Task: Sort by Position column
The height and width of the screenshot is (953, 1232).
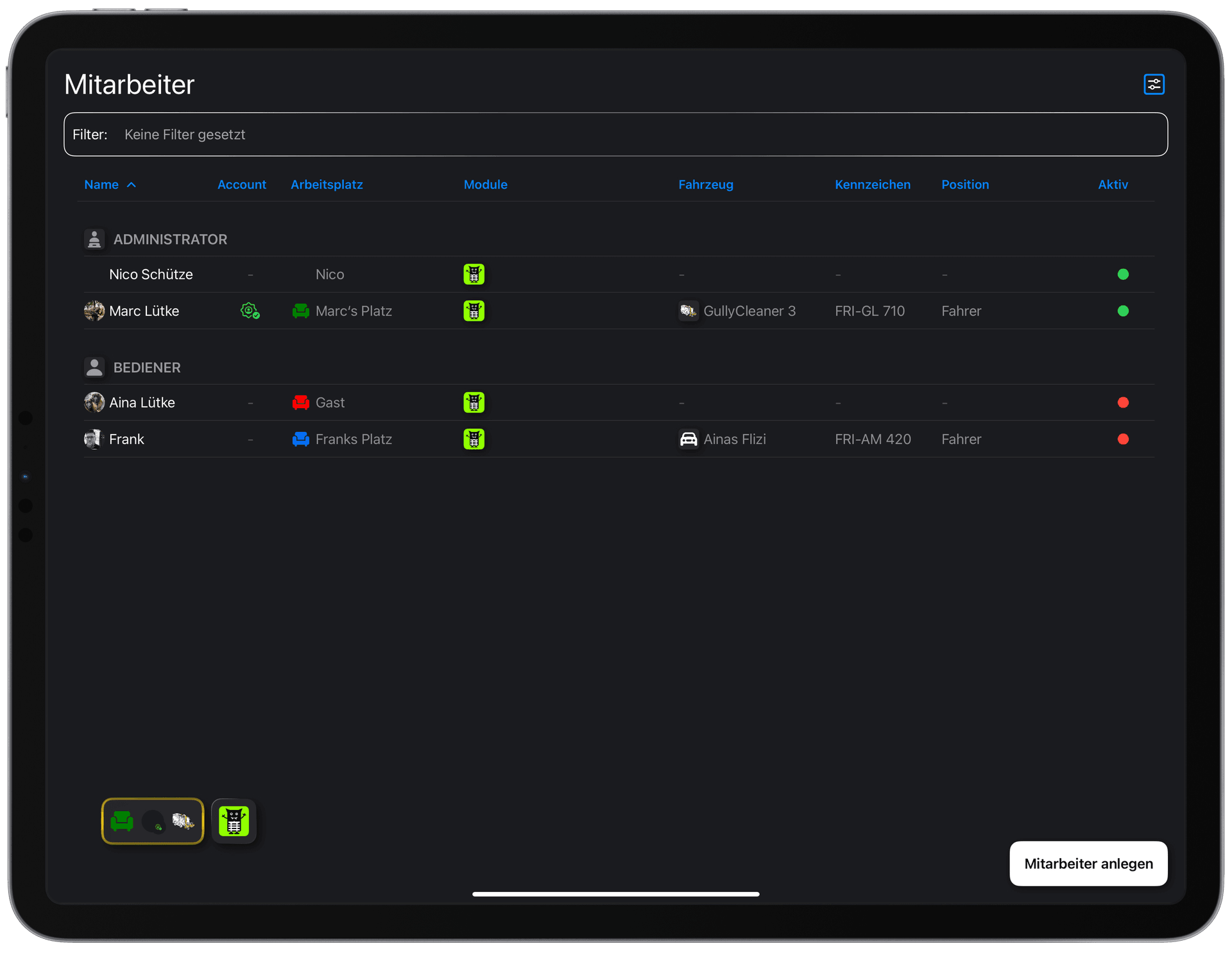Action: 964,184
